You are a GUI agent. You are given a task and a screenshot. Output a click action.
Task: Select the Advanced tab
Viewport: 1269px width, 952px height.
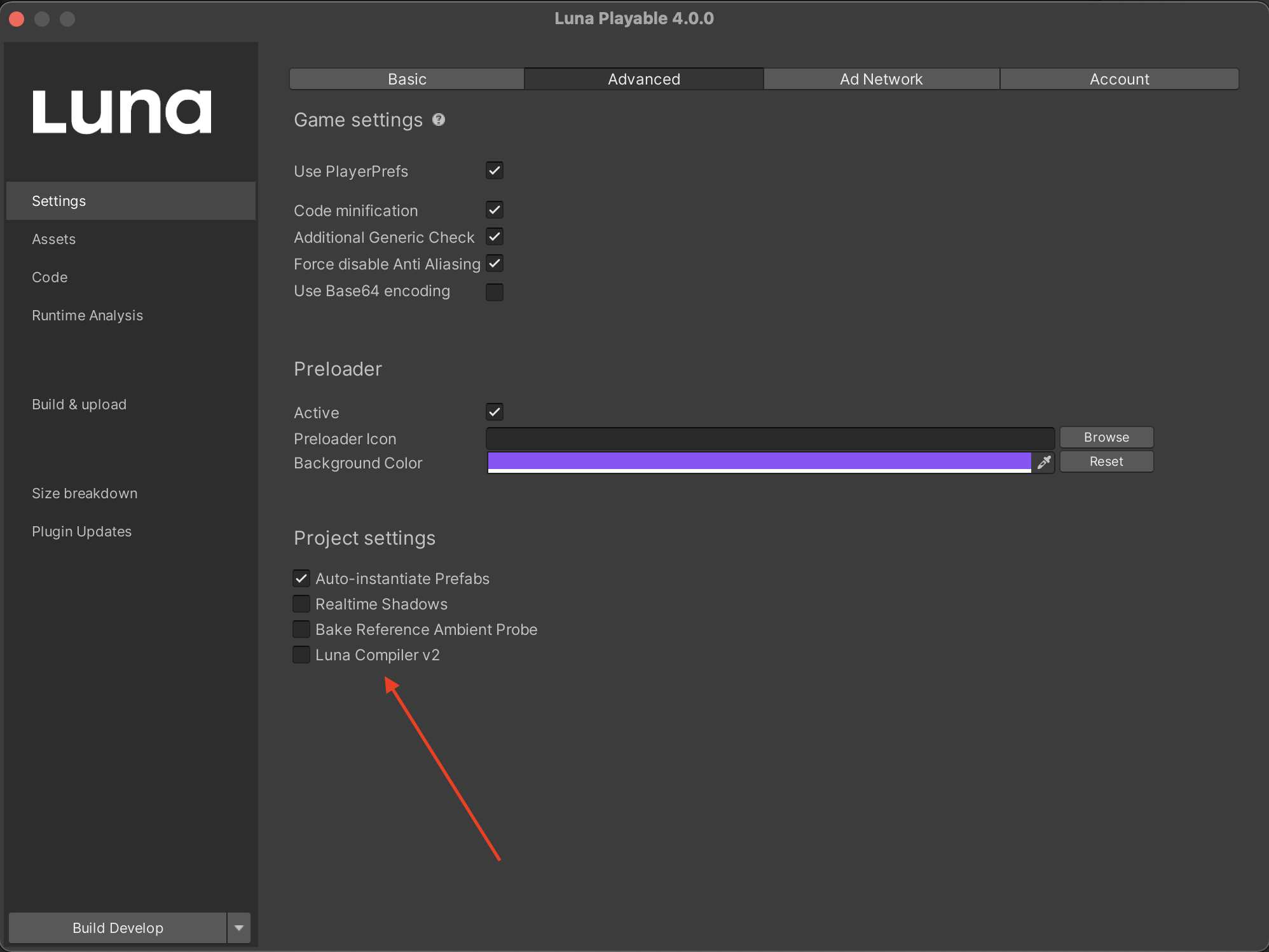tap(644, 79)
